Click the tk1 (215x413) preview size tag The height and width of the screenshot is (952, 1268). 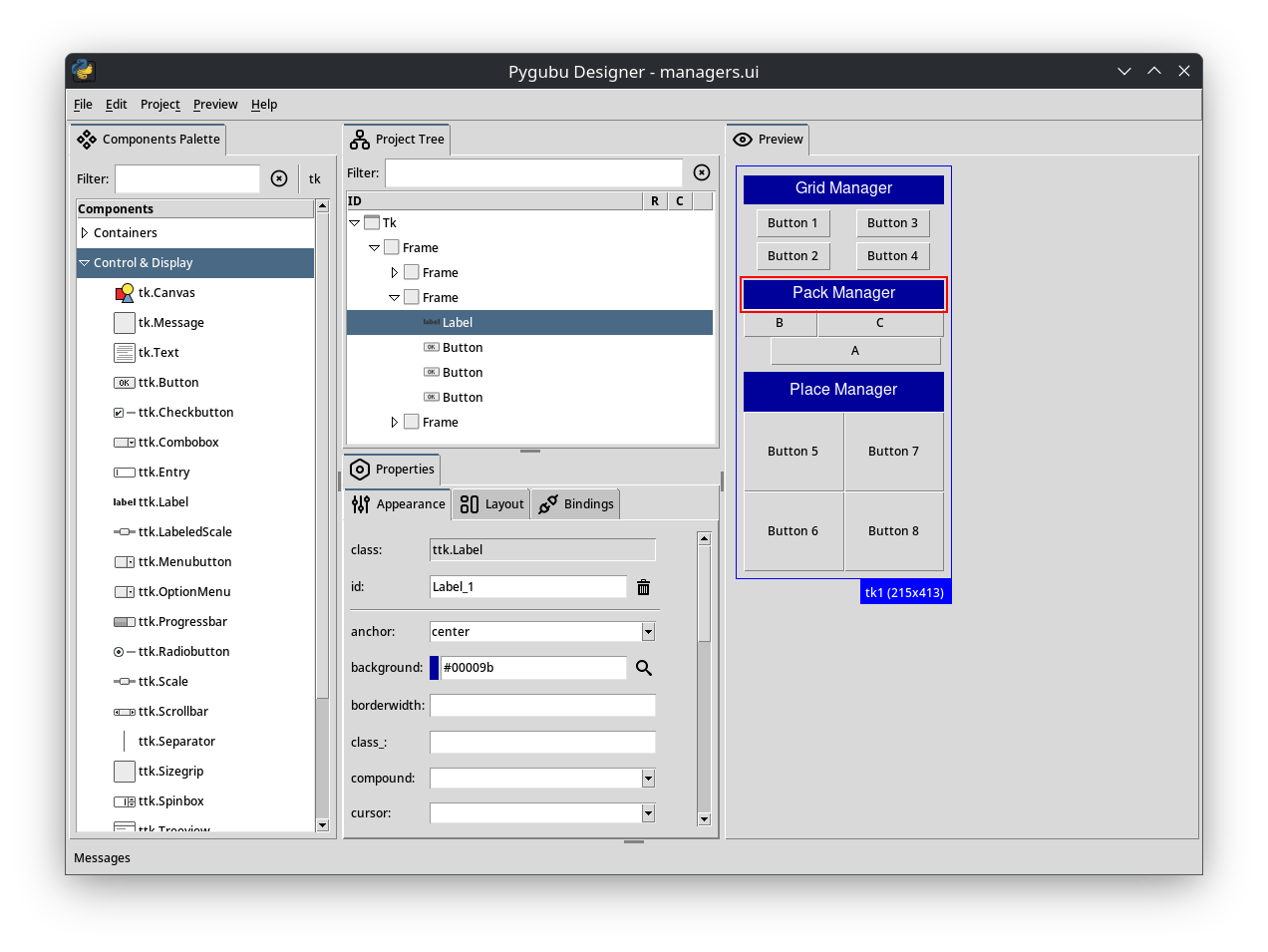905,592
